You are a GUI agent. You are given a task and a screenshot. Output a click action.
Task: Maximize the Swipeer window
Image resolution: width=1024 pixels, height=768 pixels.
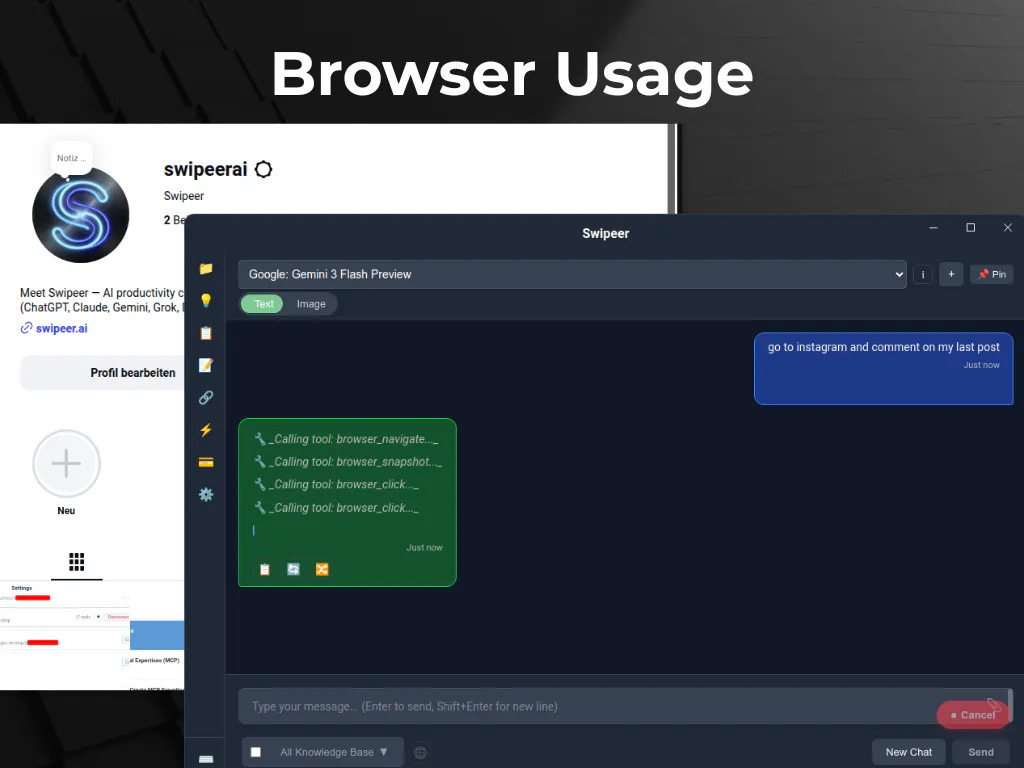pyautogui.click(x=970, y=227)
